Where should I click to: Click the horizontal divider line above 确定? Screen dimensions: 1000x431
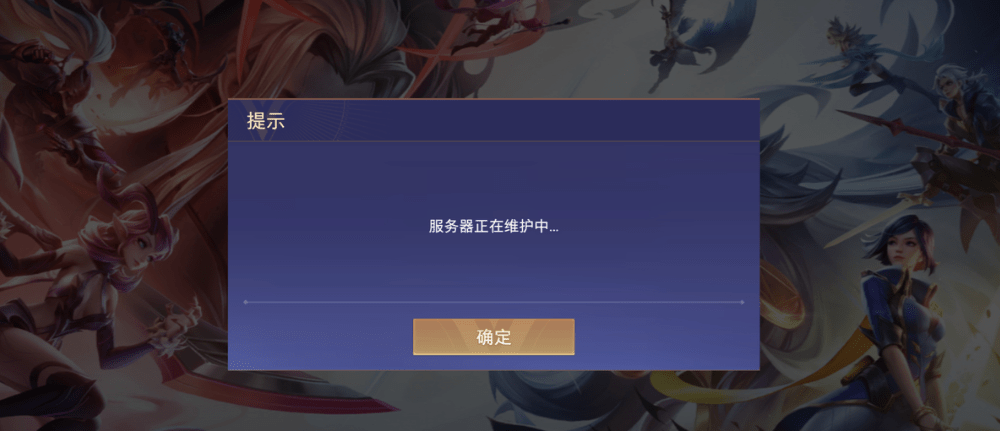click(x=494, y=302)
